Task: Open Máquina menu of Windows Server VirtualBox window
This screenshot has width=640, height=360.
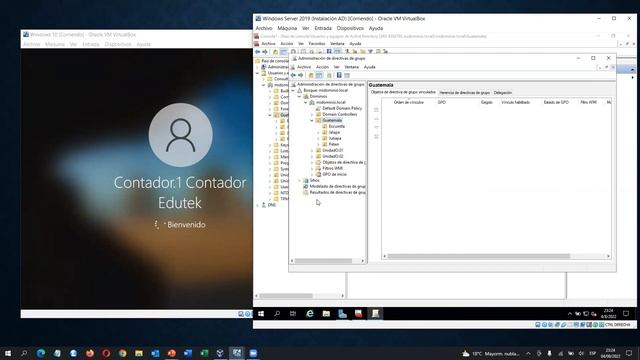Action: point(287,28)
